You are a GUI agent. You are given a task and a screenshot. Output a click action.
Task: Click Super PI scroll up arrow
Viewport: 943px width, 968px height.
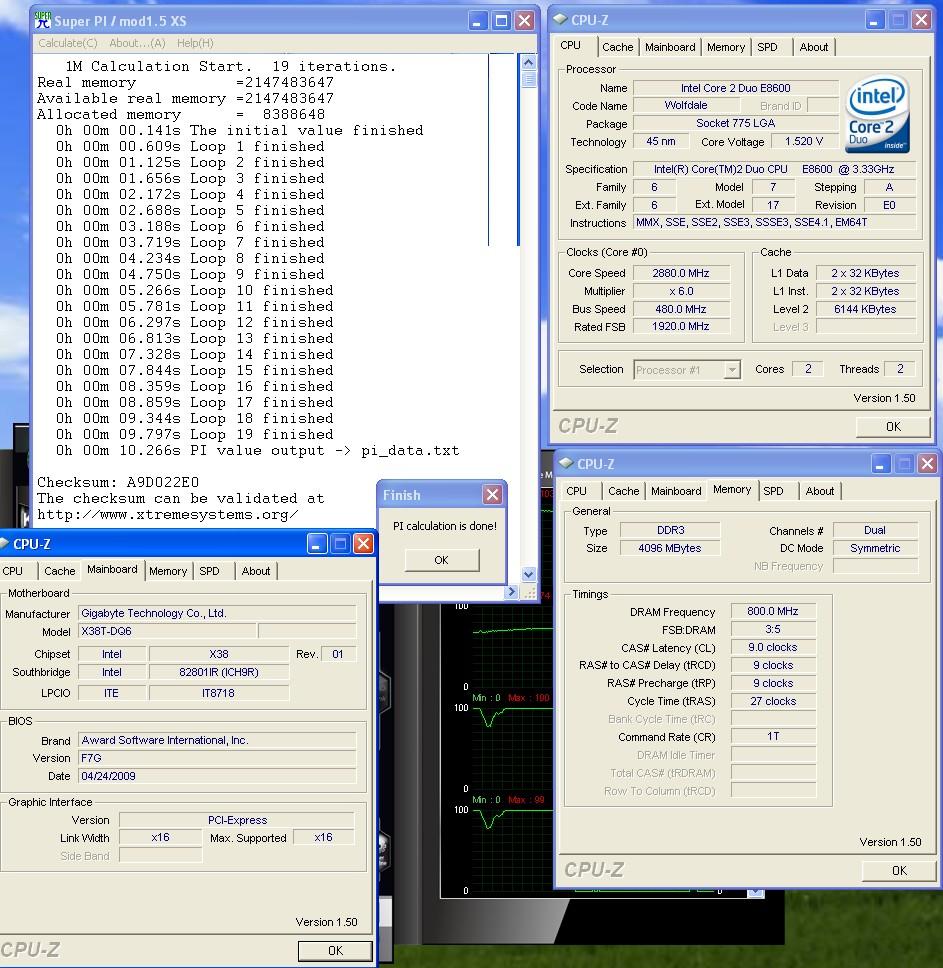(528, 62)
